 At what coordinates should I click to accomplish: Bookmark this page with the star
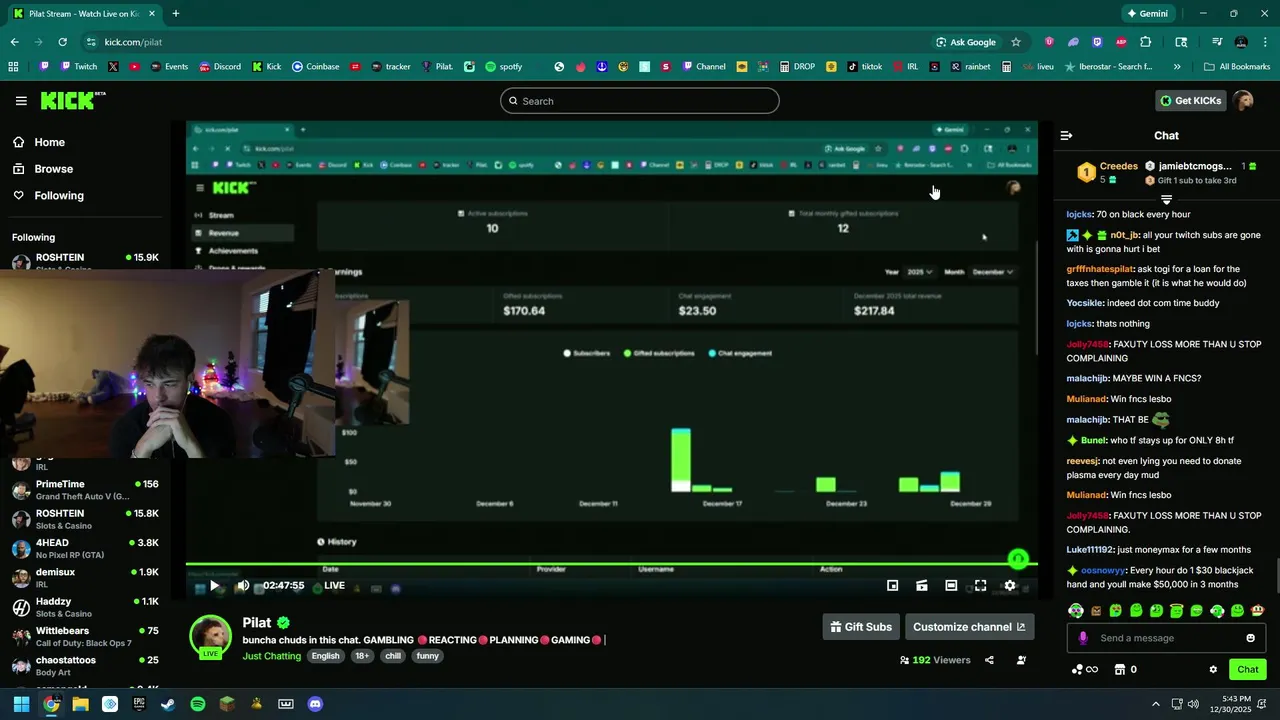pos(1016,42)
